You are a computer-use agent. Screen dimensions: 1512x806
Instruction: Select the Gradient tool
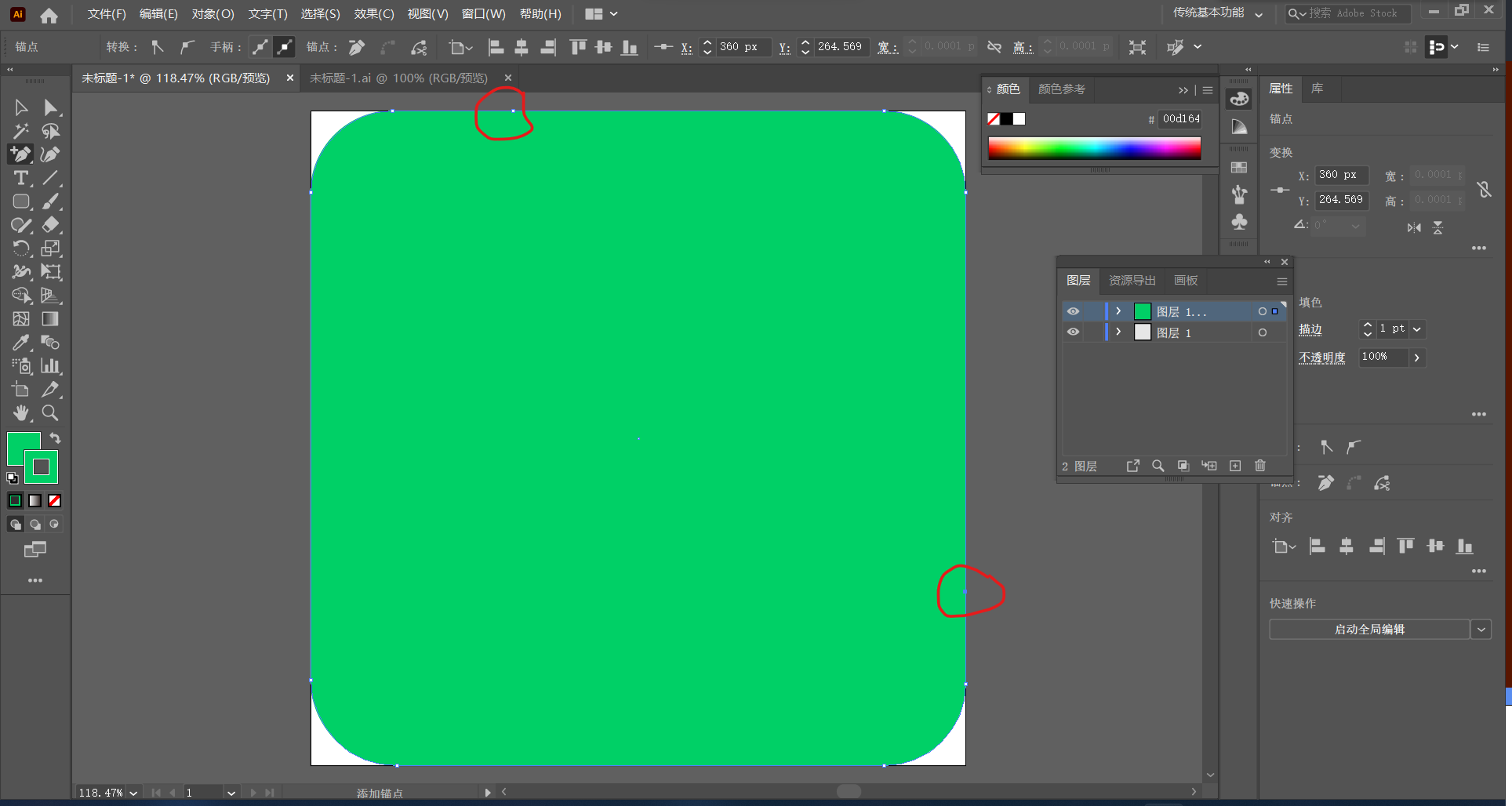(51, 319)
